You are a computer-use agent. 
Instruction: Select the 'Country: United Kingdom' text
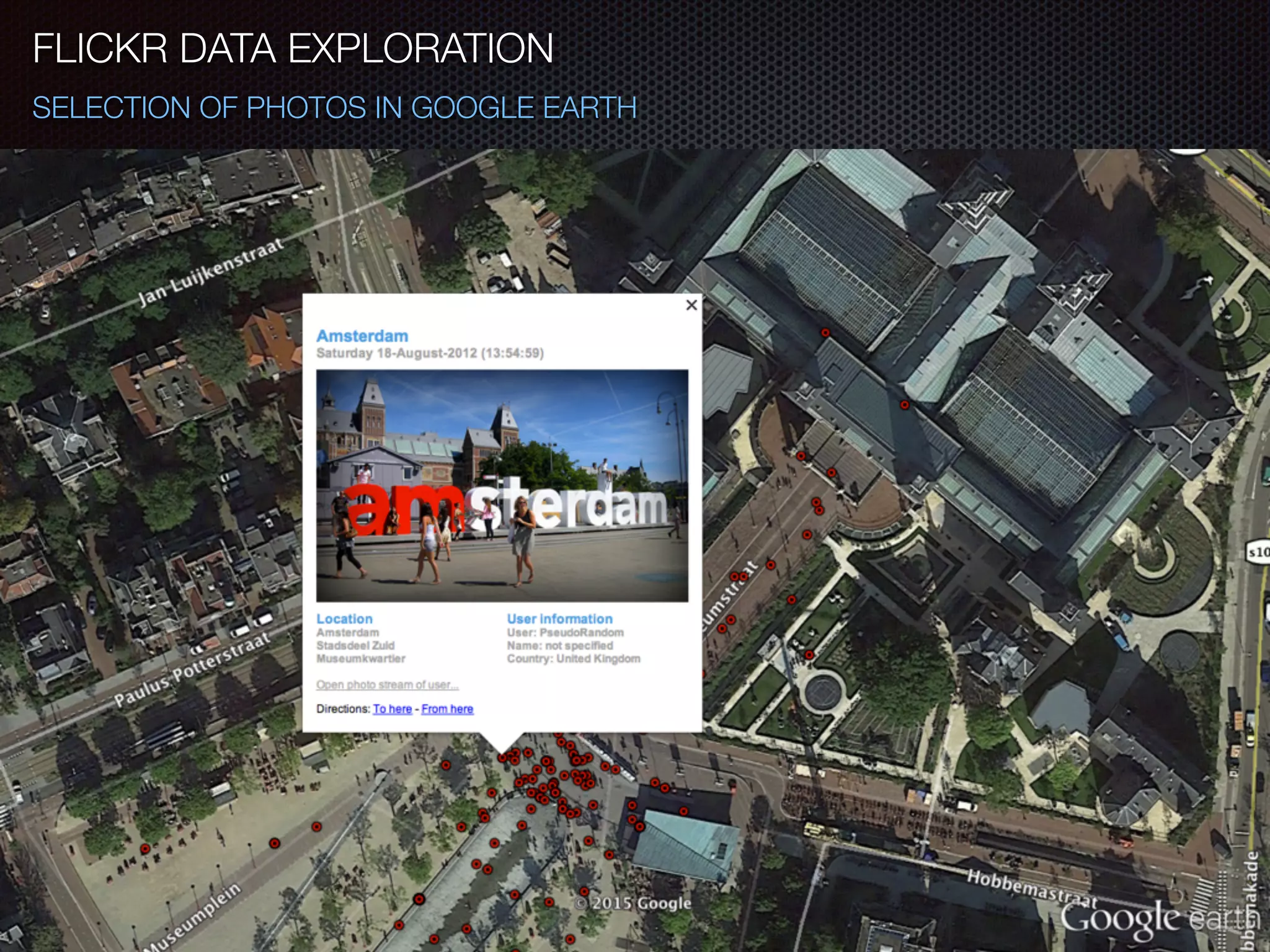pos(574,658)
